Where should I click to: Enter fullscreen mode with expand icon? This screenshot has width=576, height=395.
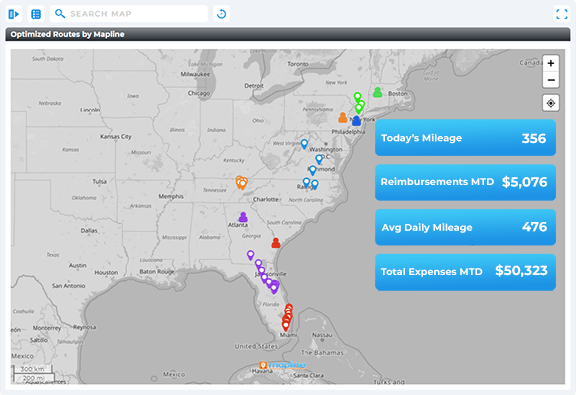562,14
